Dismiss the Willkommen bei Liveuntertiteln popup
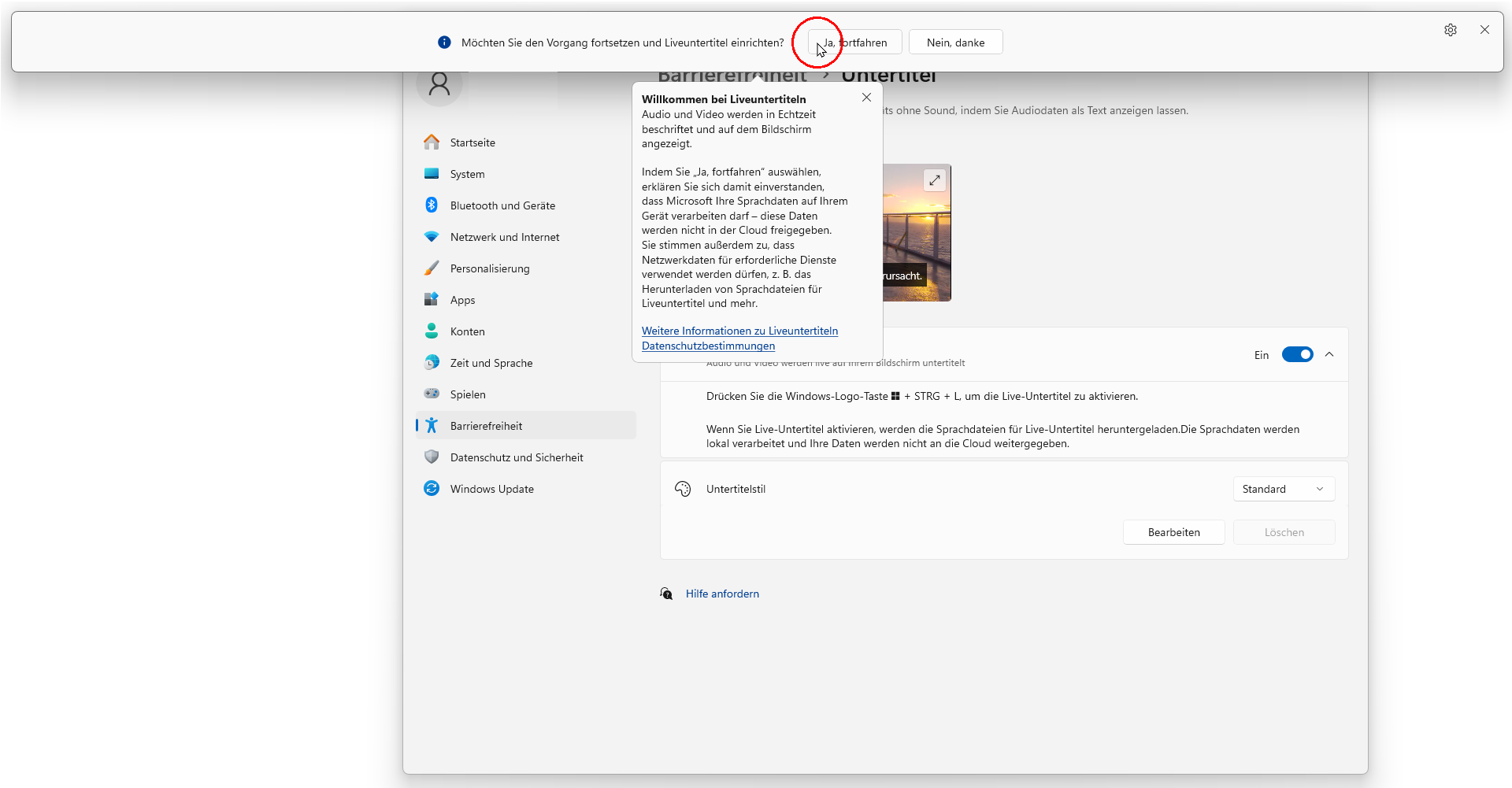 click(x=866, y=98)
